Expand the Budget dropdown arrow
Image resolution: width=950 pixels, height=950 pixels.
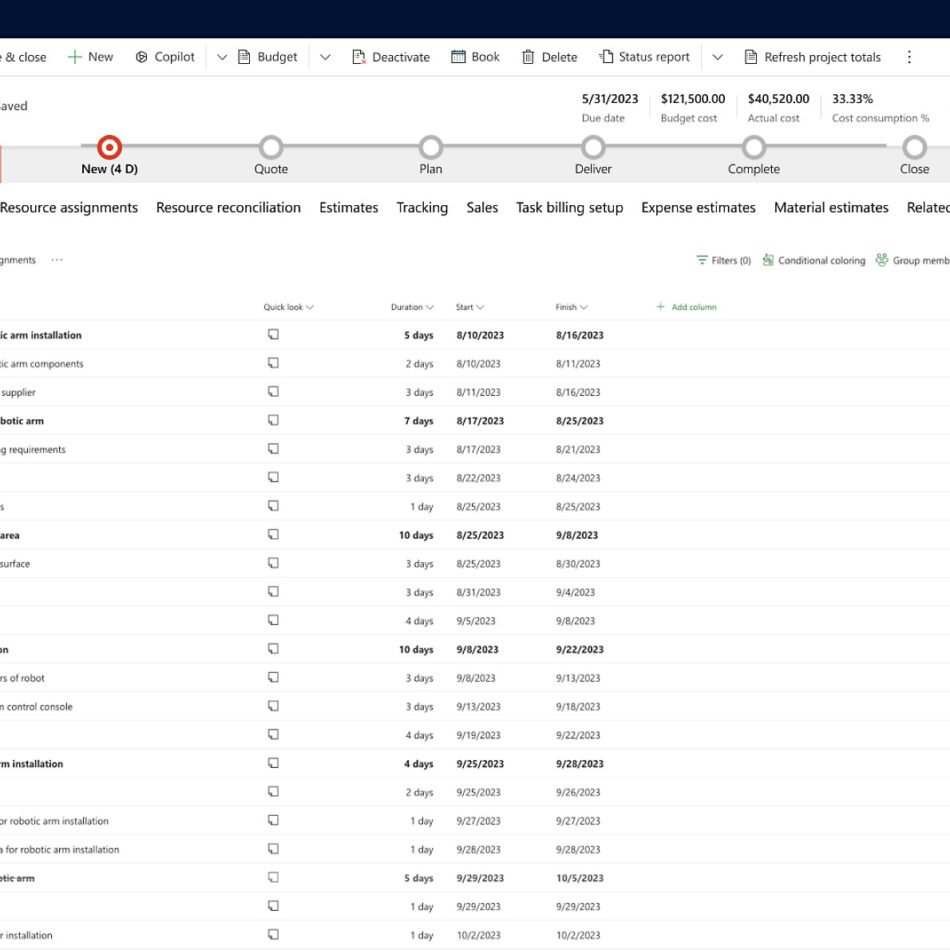coord(325,57)
